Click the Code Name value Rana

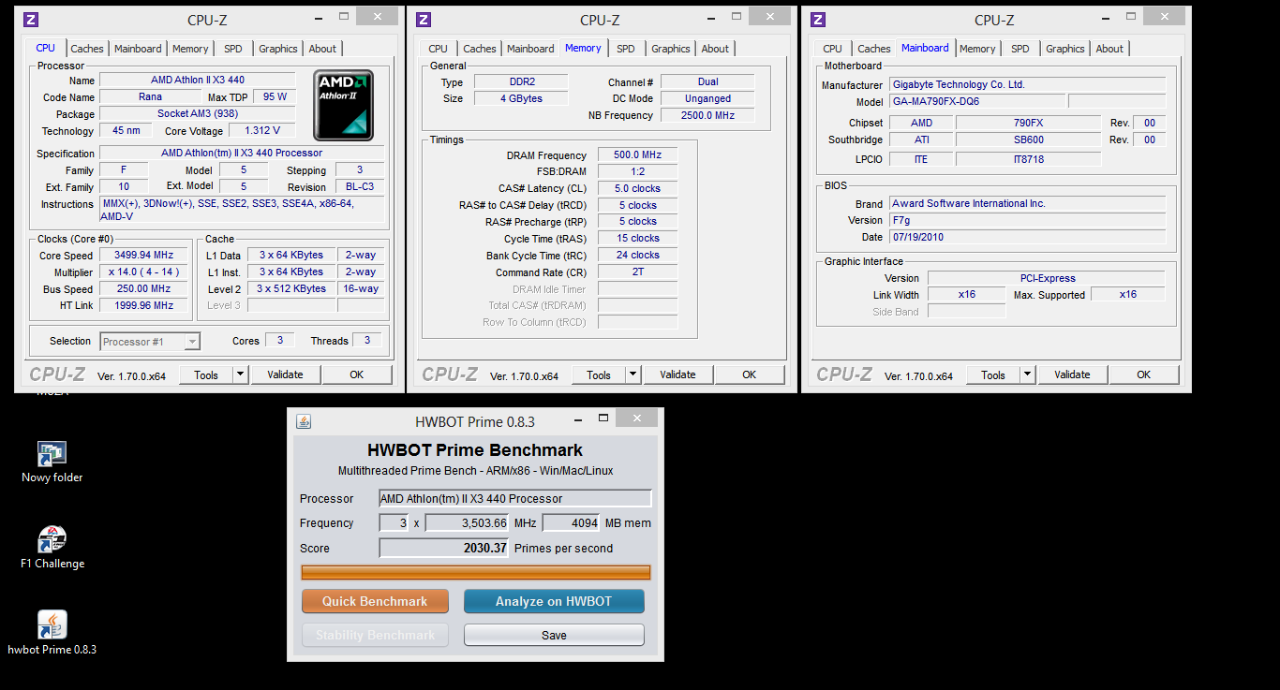[150, 97]
